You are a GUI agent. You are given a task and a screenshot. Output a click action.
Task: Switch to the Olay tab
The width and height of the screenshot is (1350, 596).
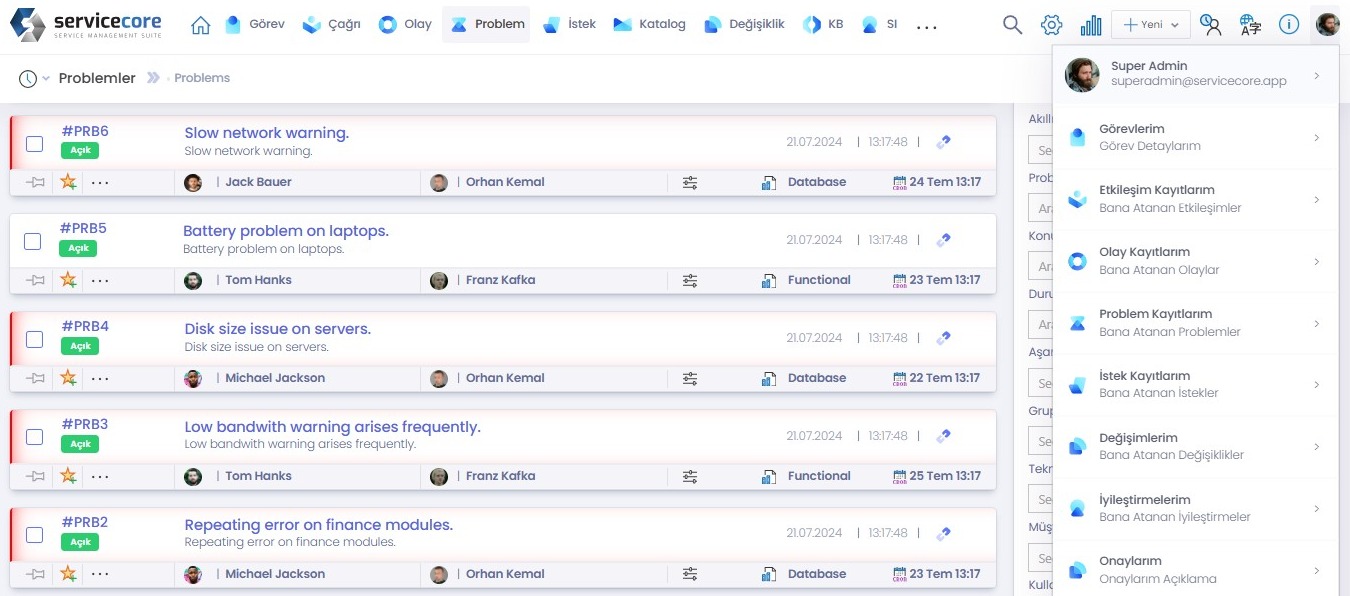point(405,24)
